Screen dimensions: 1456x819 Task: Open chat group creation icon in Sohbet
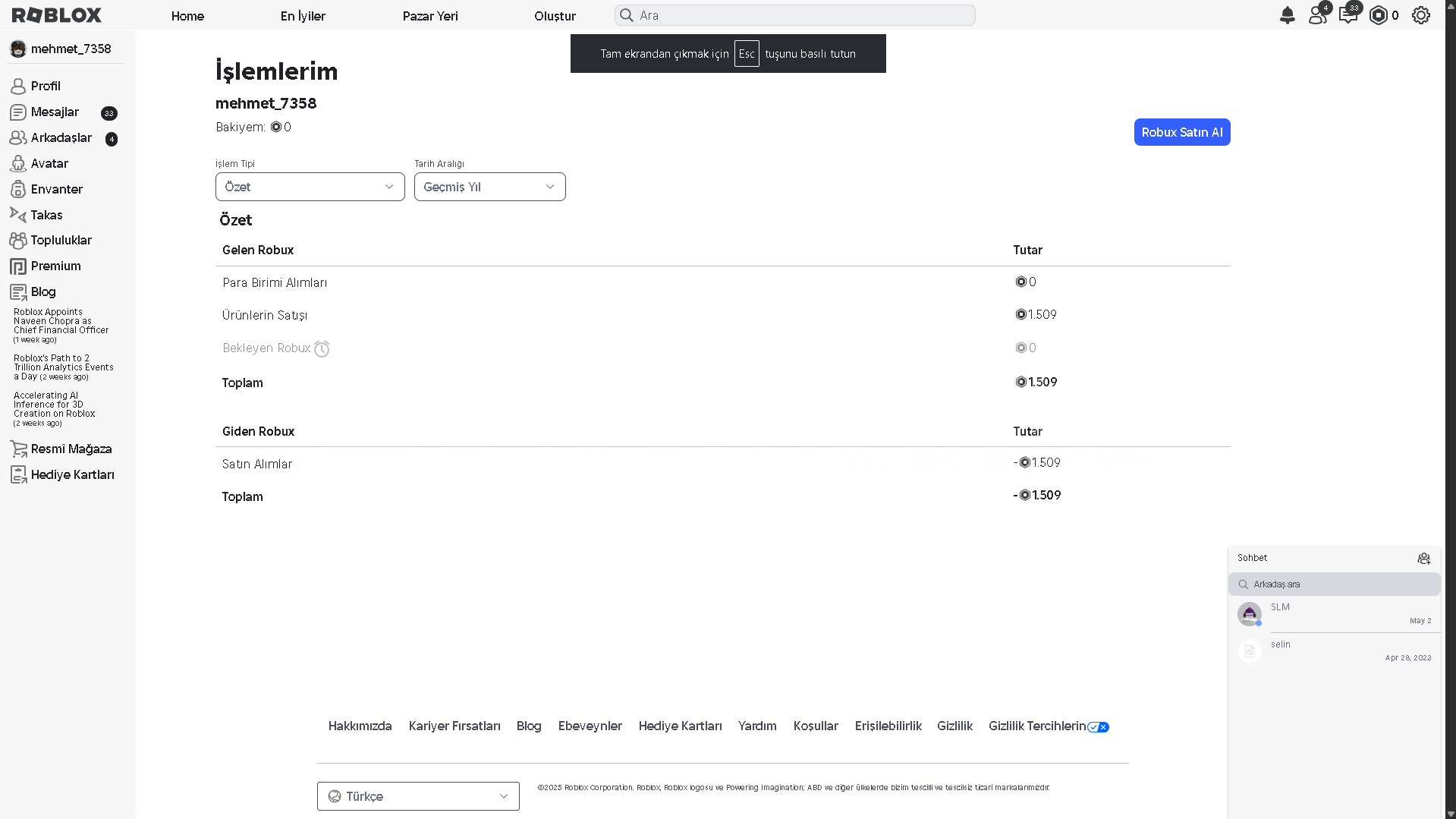click(x=1423, y=559)
